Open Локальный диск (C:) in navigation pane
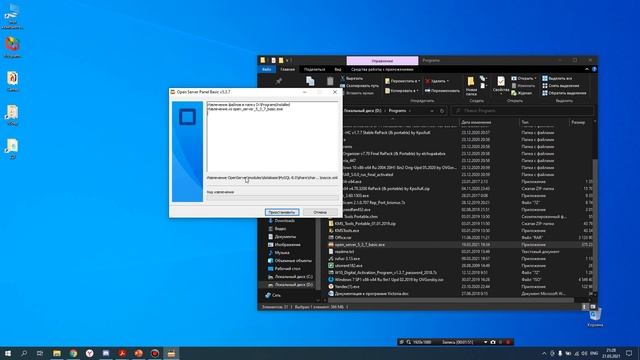640x360 pixels. tap(293, 277)
